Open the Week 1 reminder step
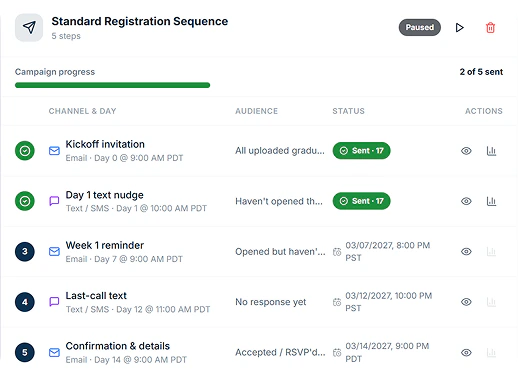The height and width of the screenshot is (375, 518). tap(105, 245)
